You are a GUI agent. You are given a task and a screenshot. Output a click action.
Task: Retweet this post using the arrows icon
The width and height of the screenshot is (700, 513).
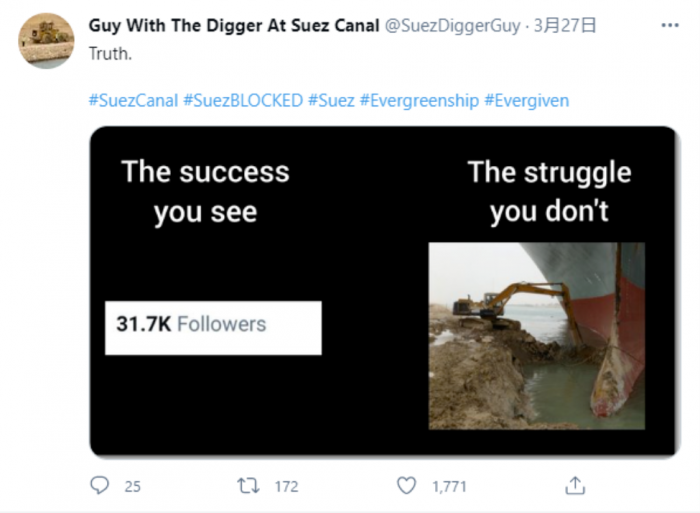pos(247,486)
